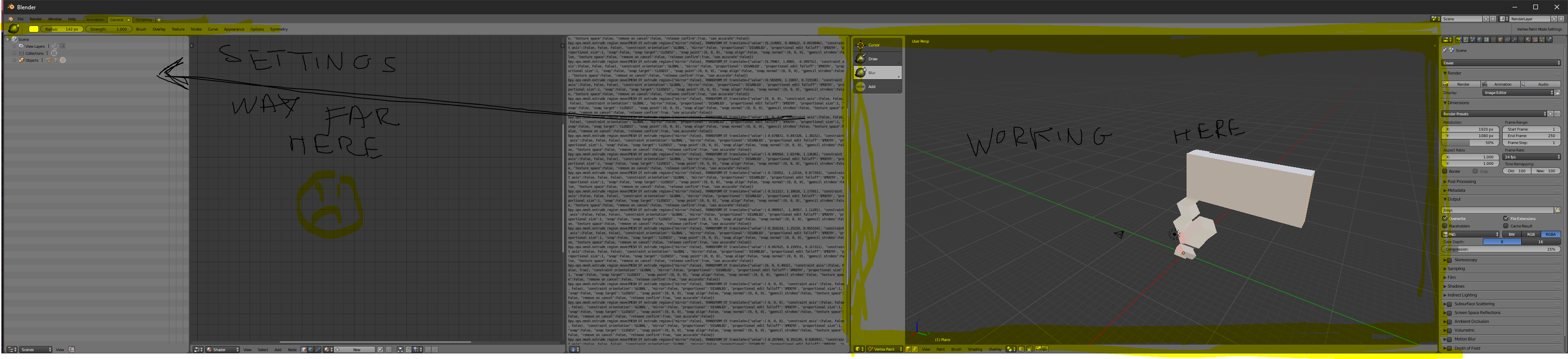This screenshot has width=1568, height=359.
Task: Add a new workspace tab
Action: point(159,19)
